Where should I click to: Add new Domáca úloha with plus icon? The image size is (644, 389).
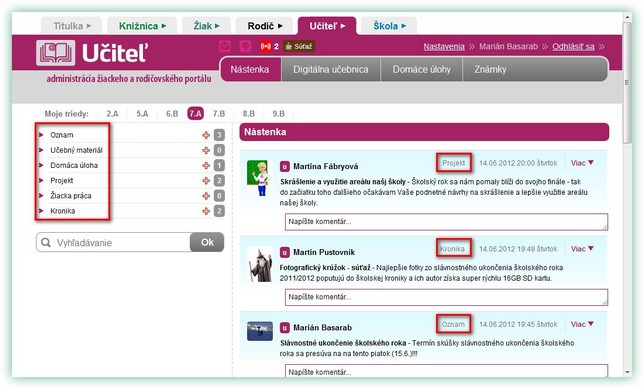[x=206, y=166]
